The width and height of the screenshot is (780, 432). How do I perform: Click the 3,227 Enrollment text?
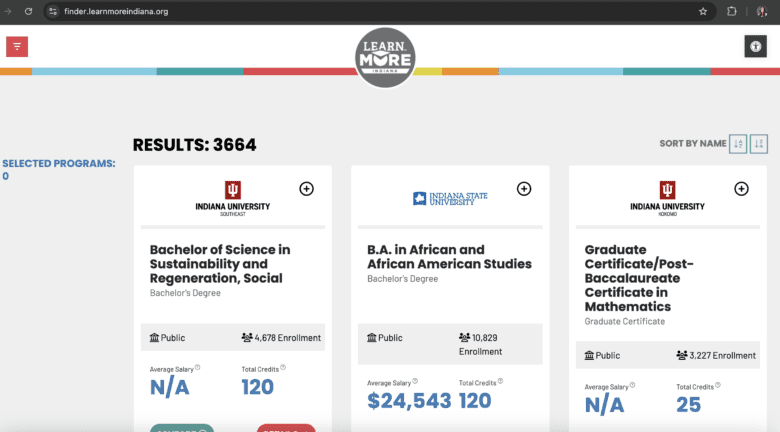722,355
